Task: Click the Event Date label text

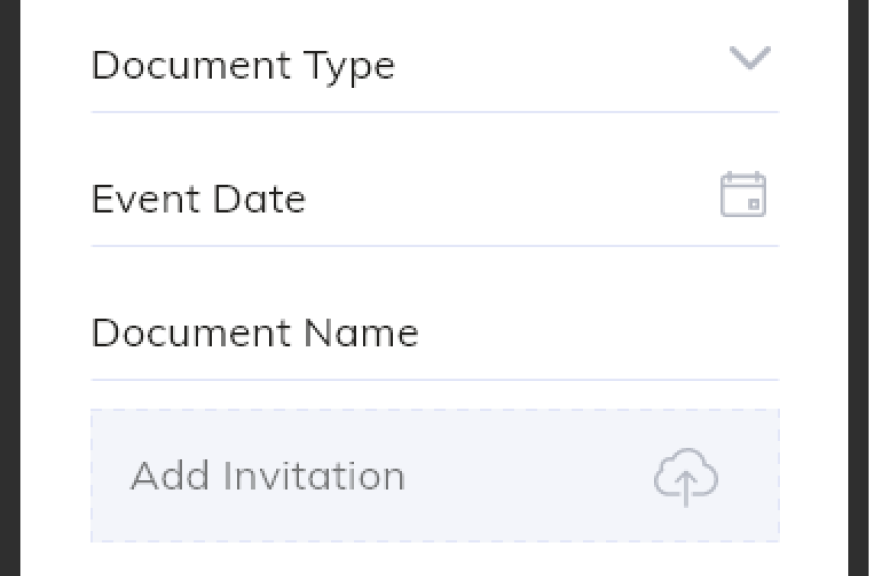Action: coord(198,199)
